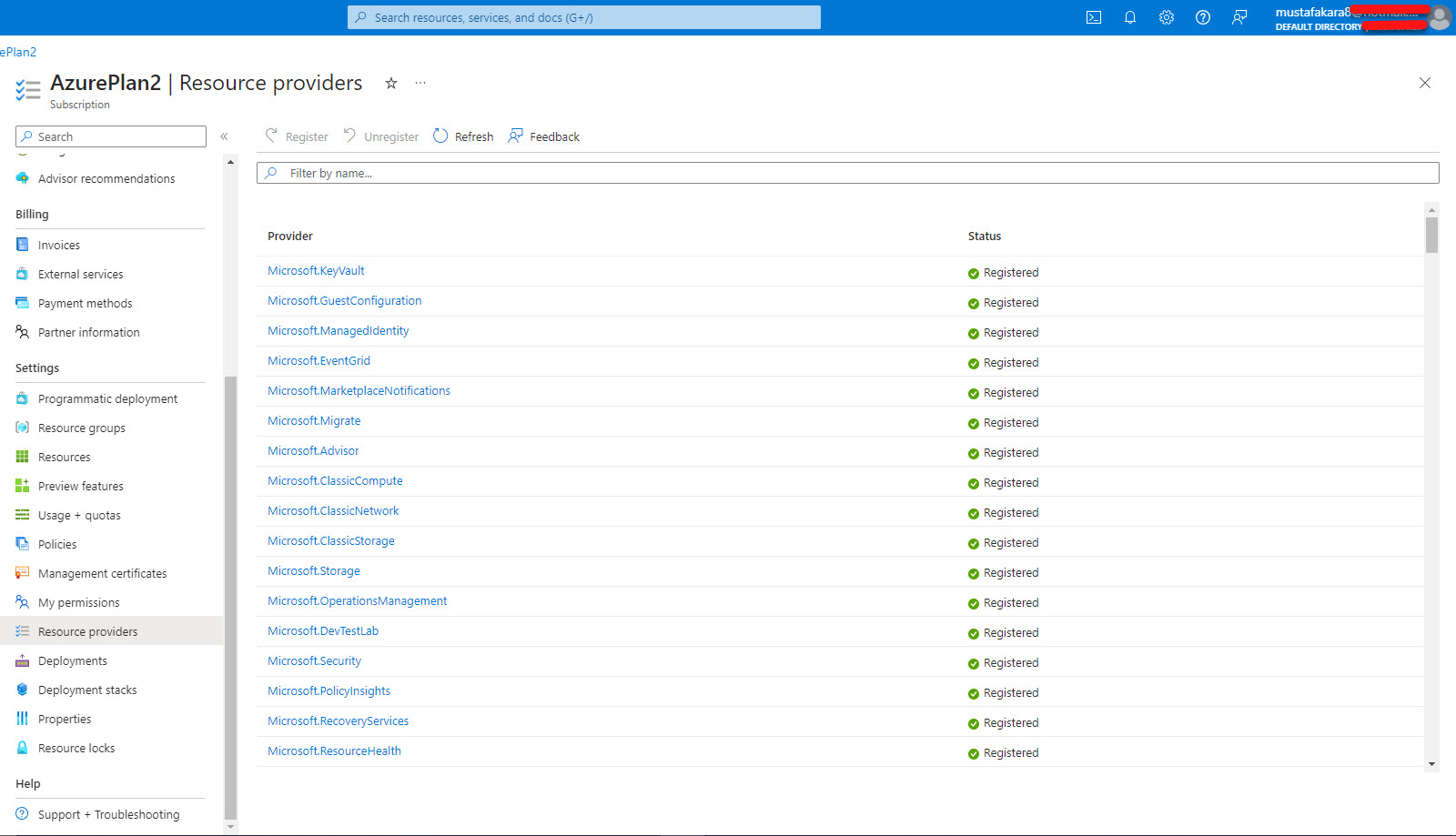This screenshot has height=836, width=1456.
Task: Click the Filter by name field
Action: coord(846,173)
